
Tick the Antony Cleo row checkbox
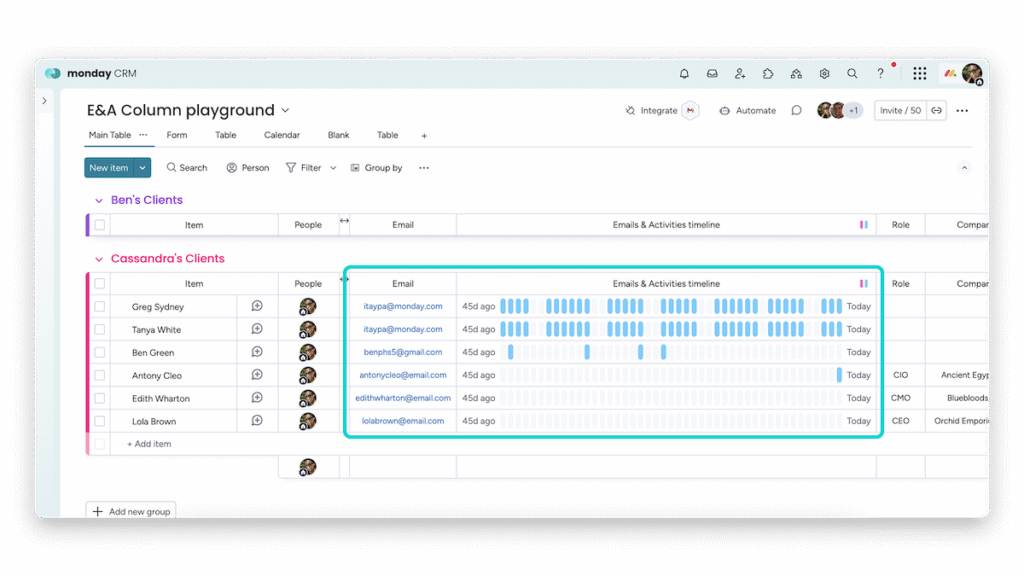(x=99, y=375)
